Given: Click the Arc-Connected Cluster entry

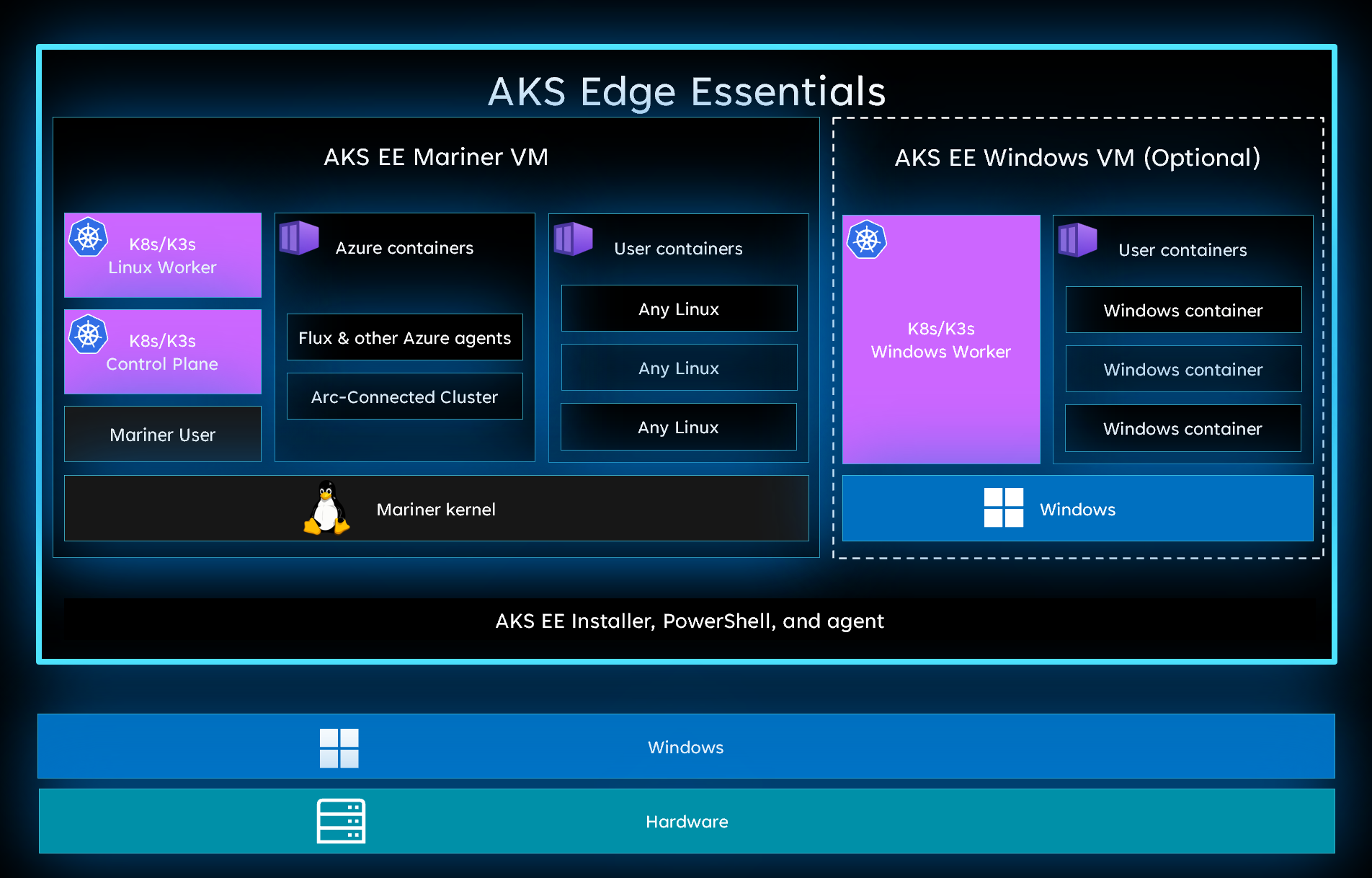Looking at the screenshot, I should coord(404,396).
